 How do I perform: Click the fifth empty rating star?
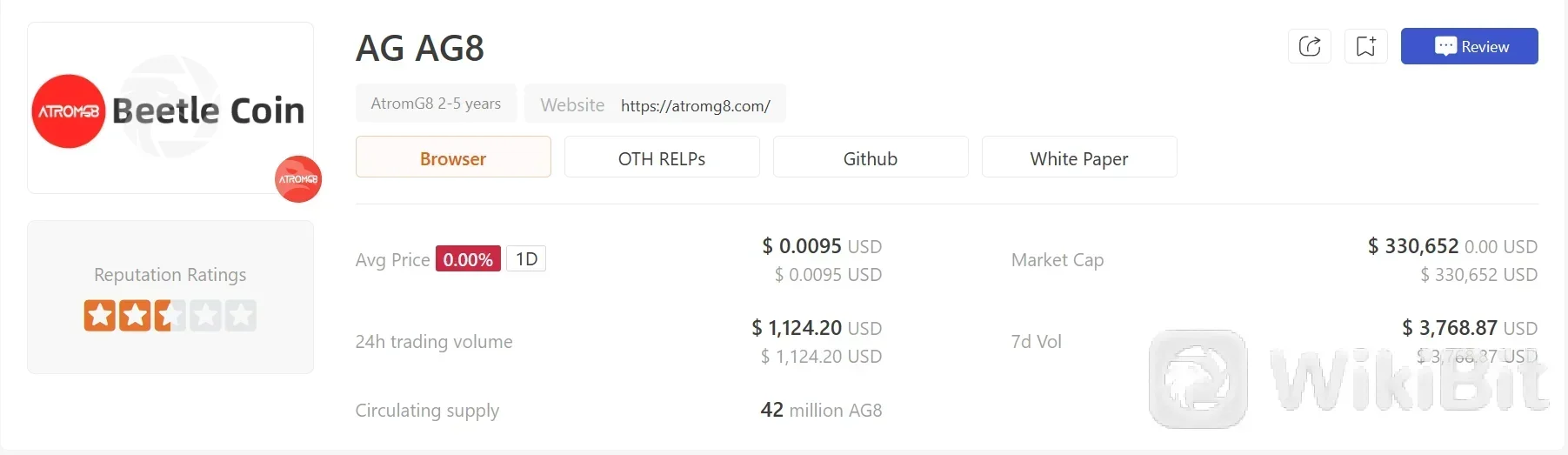pyautogui.click(x=241, y=315)
